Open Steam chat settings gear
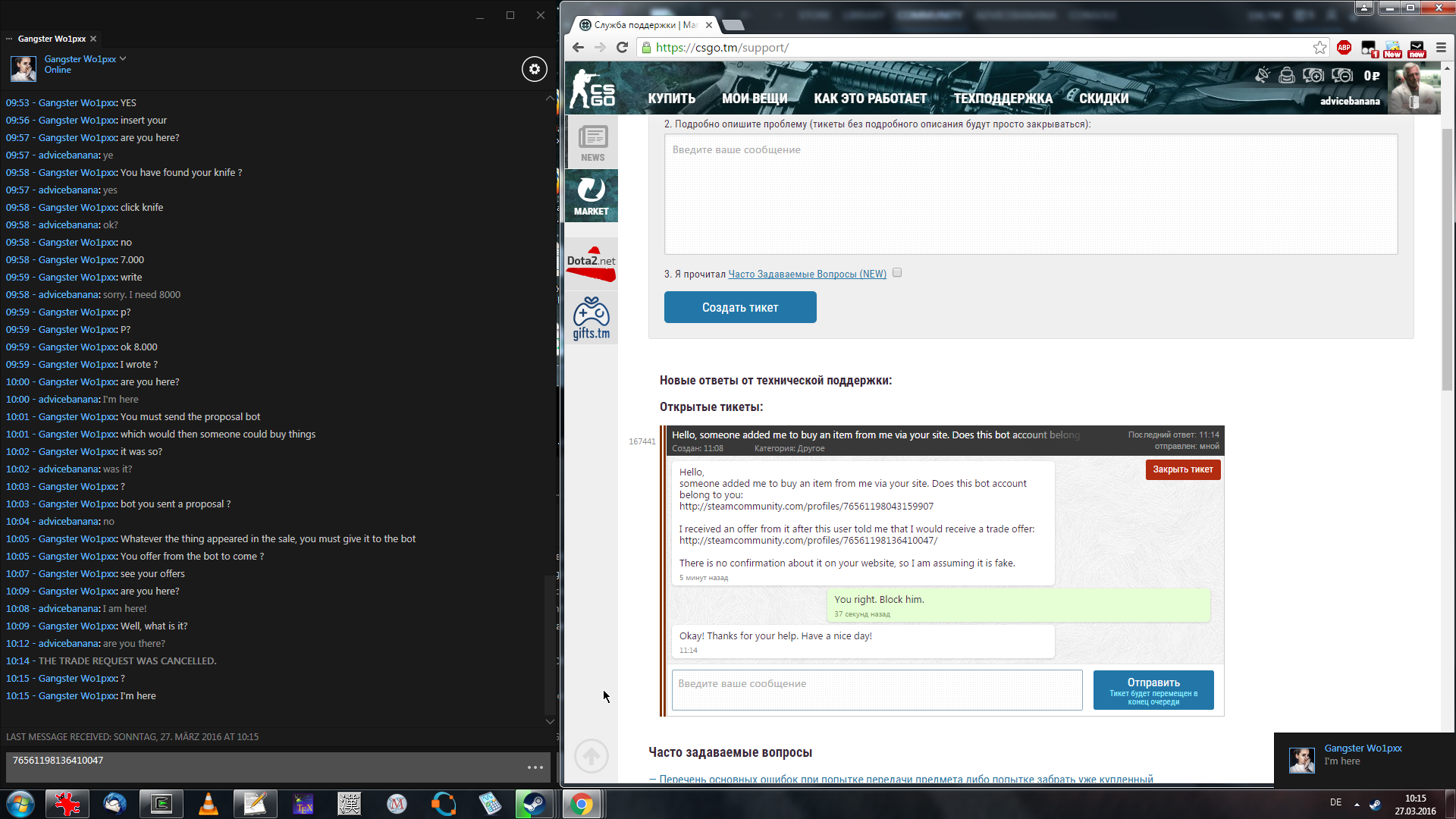 (x=535, y=69)
